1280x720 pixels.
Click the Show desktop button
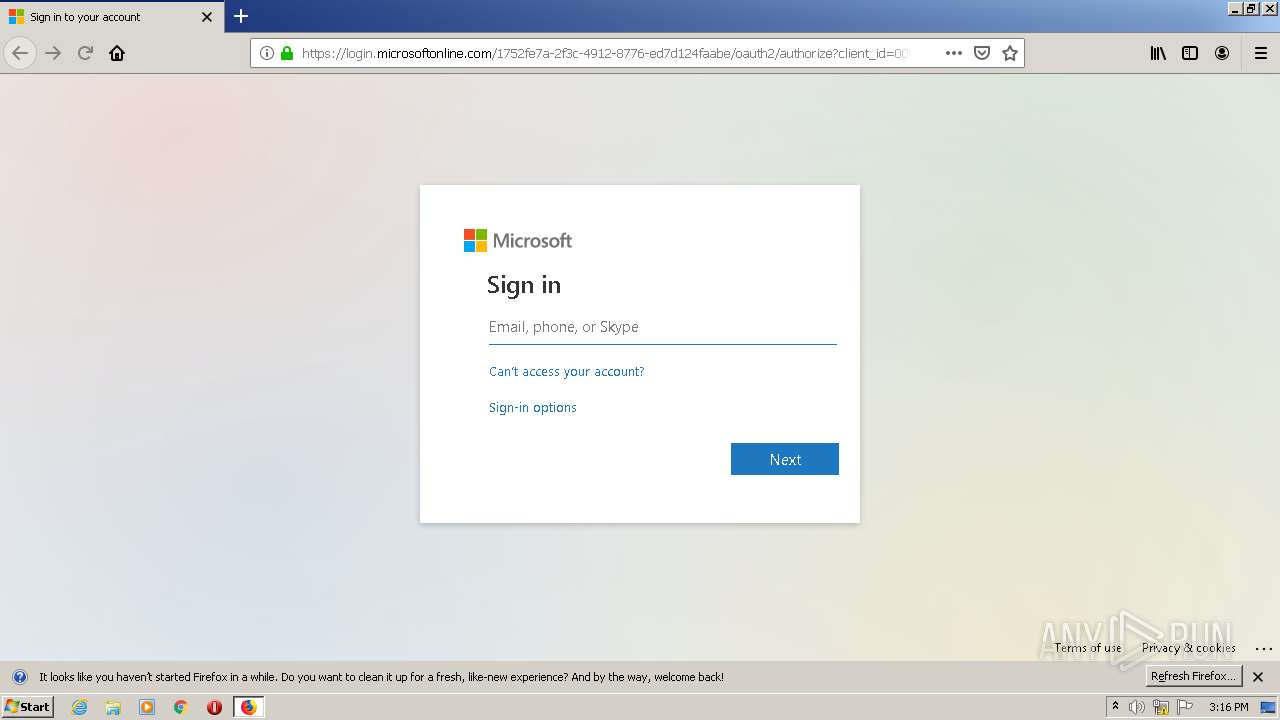coord(1268,707)
